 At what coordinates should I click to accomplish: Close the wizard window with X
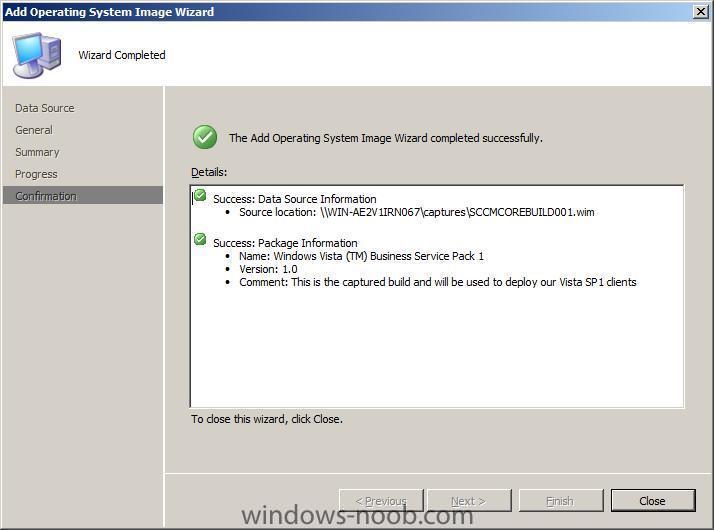coord(701,11)
